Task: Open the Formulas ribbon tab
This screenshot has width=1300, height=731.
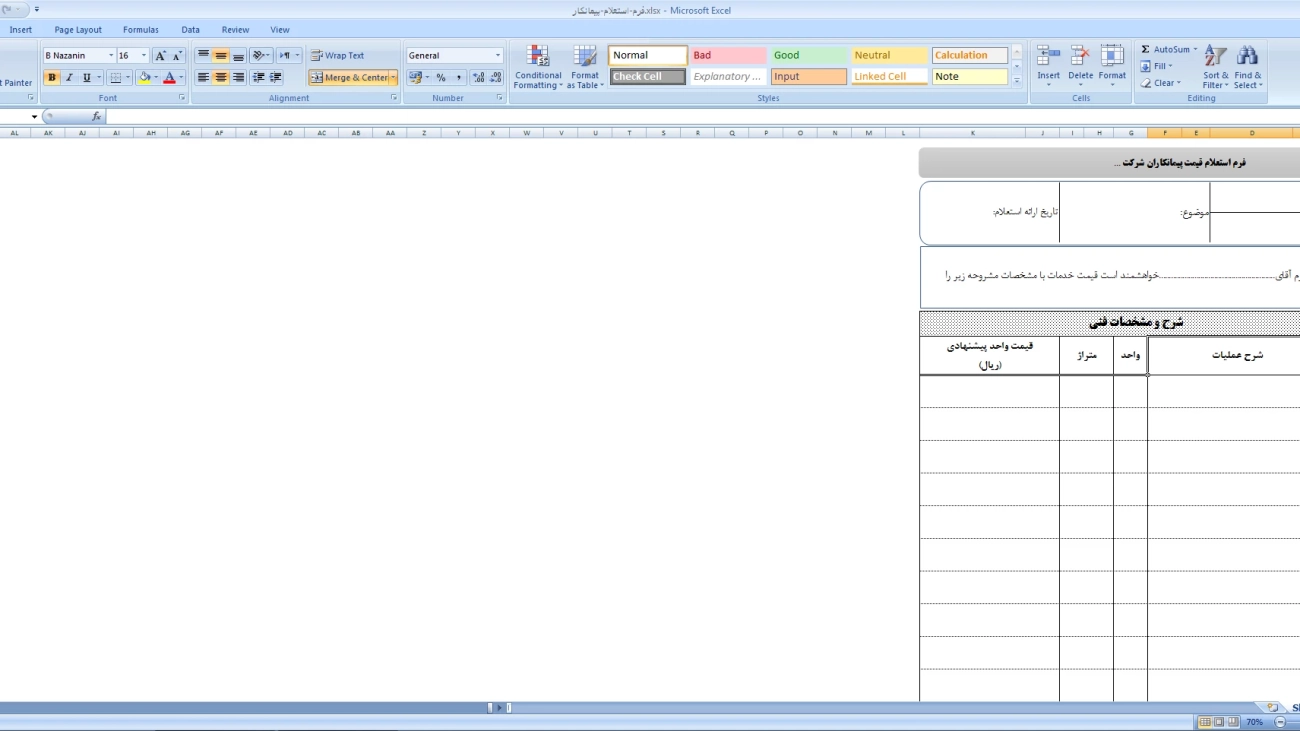Action: coord(141,30)
